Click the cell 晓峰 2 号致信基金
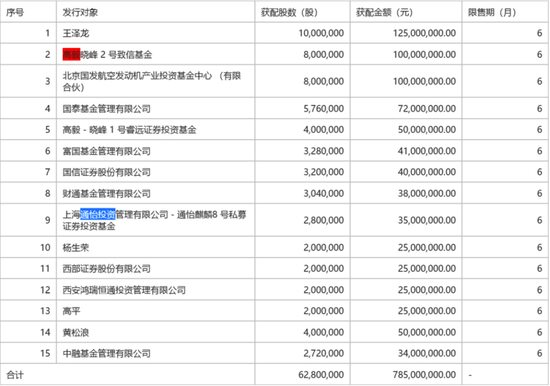550x386 pixels. [x=116, y=55]
